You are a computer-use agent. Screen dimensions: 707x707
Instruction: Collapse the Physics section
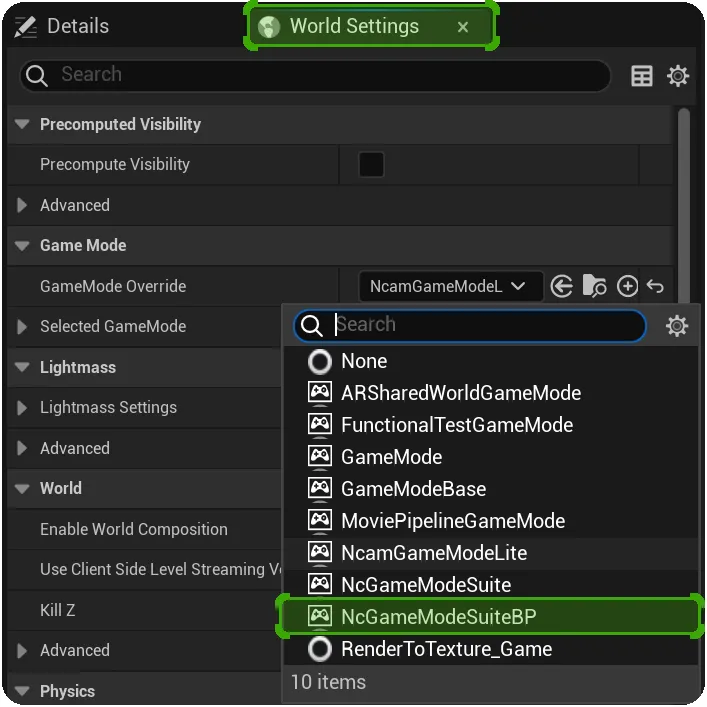tap(22, 691)
